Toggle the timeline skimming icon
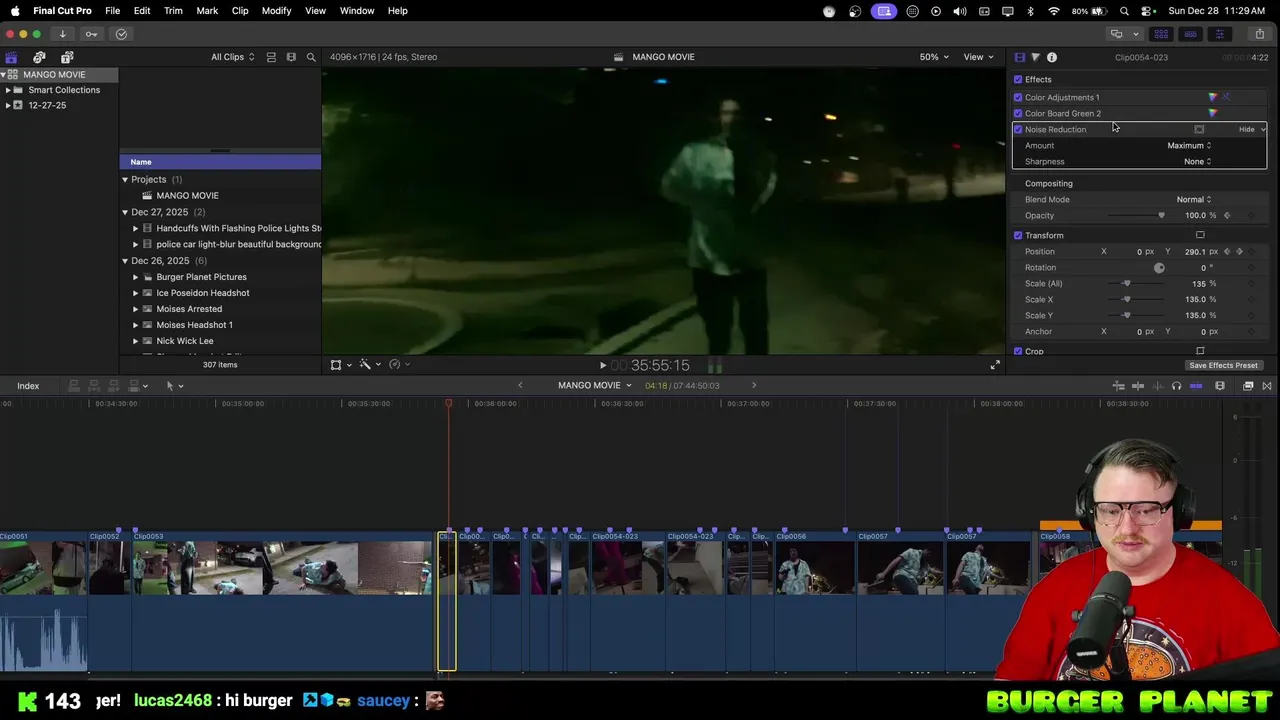This screenshot has width=1280, height=720. click(1138, 386)
